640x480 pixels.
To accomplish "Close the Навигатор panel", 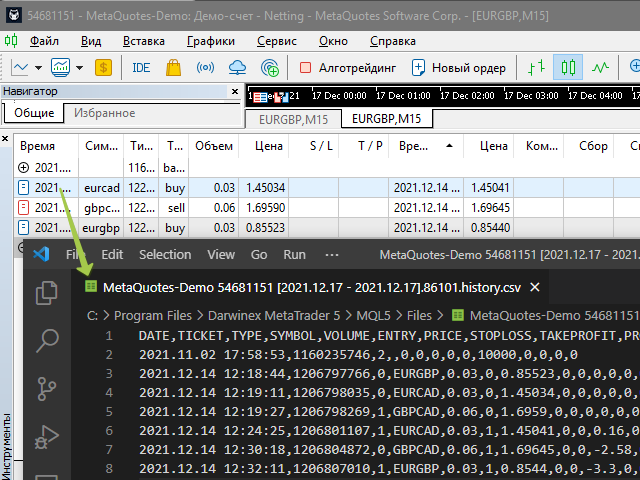I will click(235, 91).
